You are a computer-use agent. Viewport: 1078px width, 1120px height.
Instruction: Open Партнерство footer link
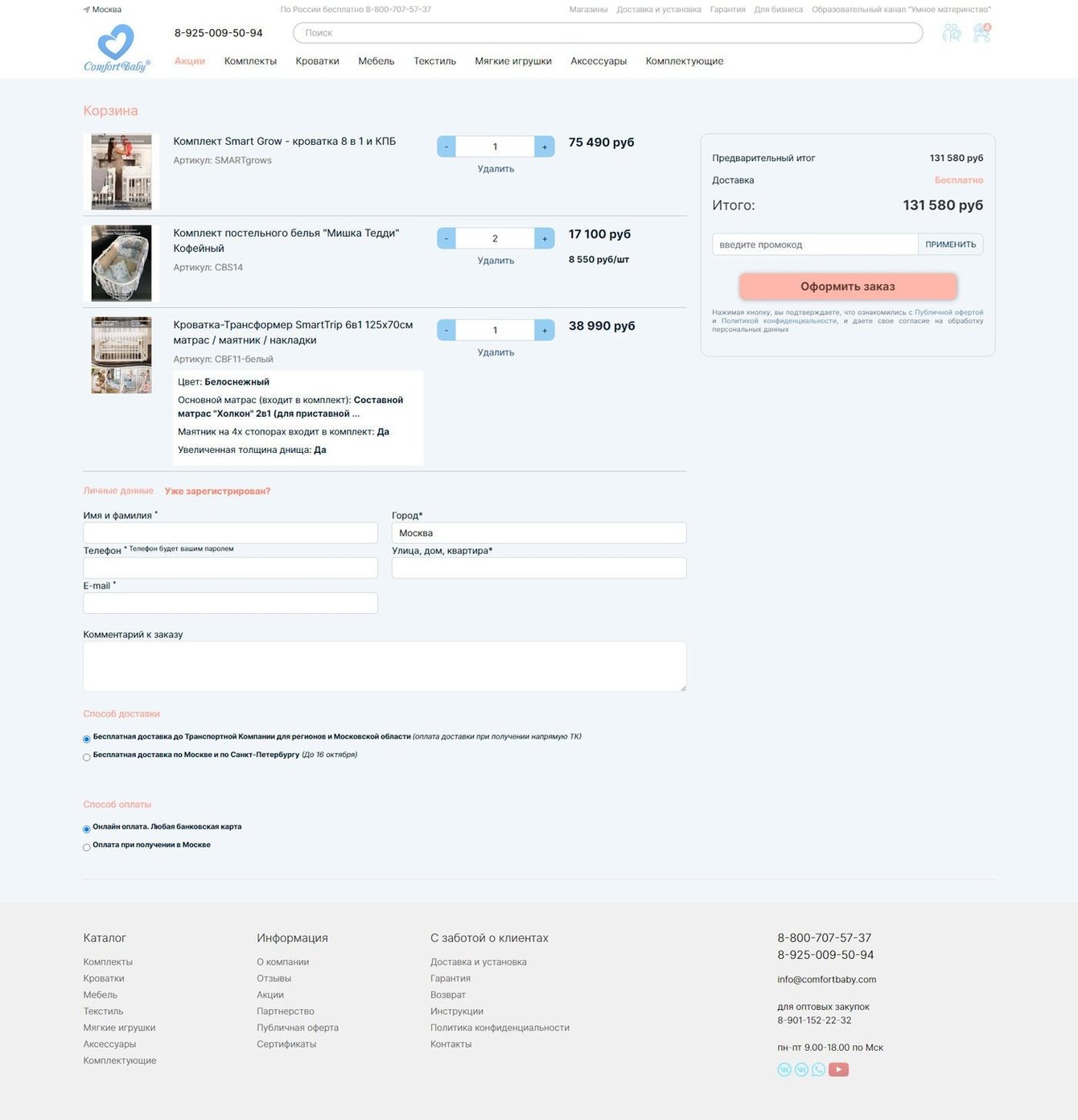tap(286, 1011)
